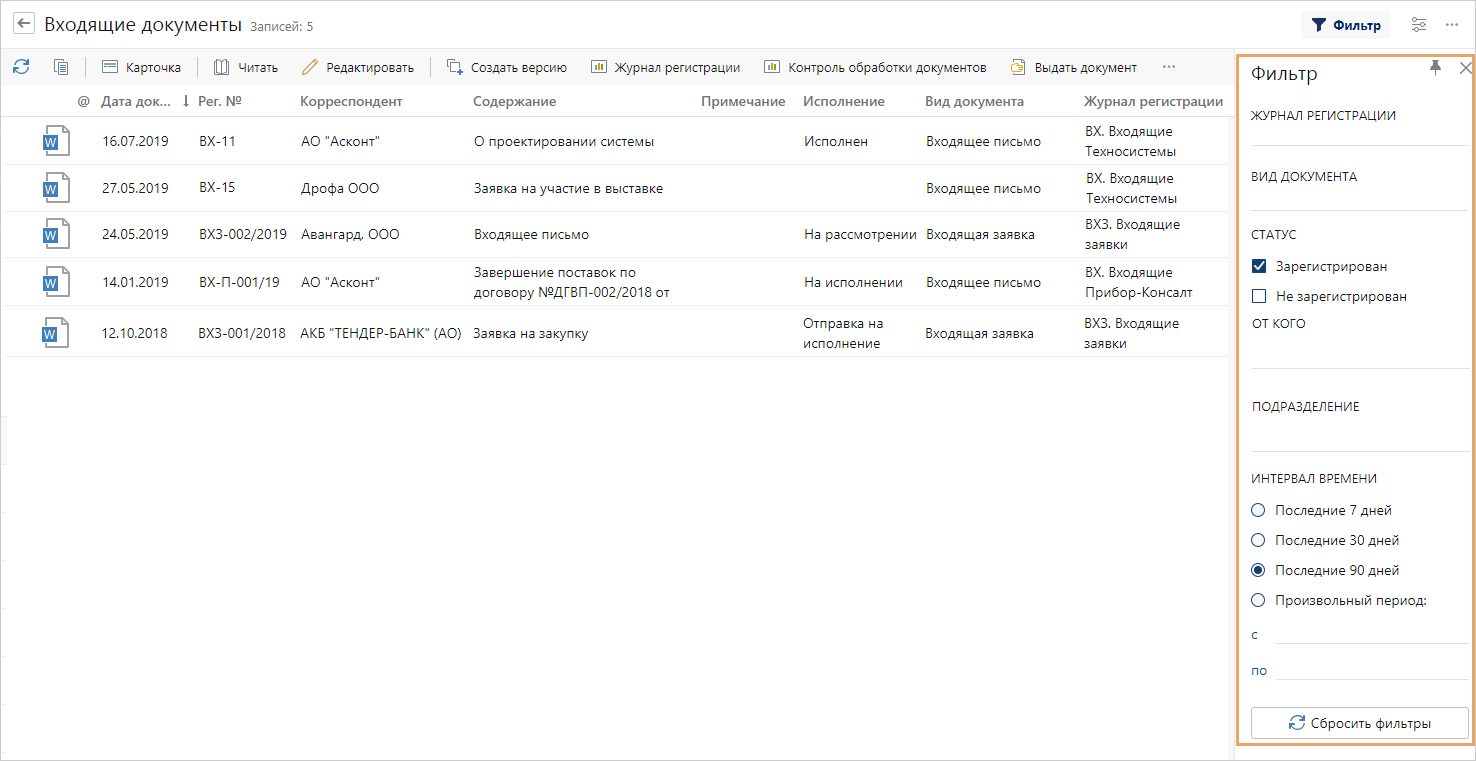Open Карточка from the toolbar
Viewport: 1476px width, 761px height.
click(141, 67)
